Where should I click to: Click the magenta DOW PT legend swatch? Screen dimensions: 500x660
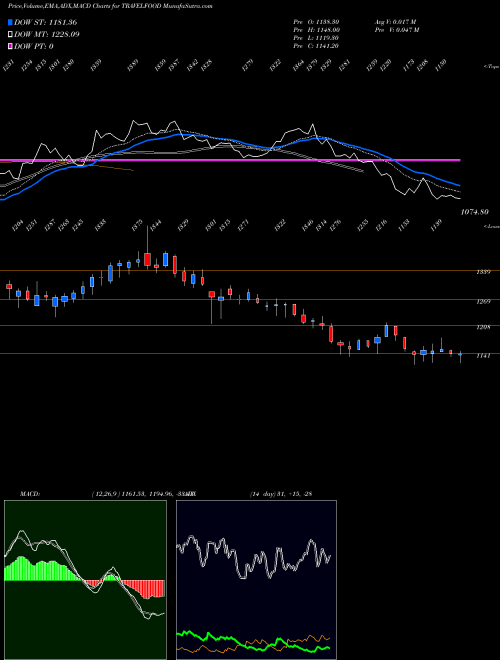pos(10,46)
